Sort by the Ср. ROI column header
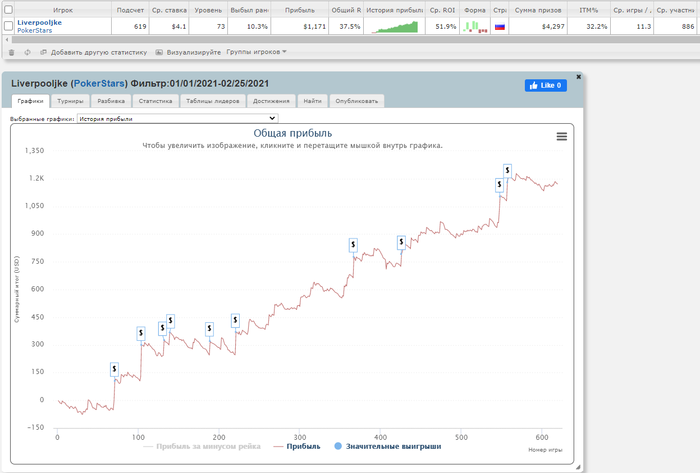700x473 pixels. pyautogui.click(x=442, y=10)
